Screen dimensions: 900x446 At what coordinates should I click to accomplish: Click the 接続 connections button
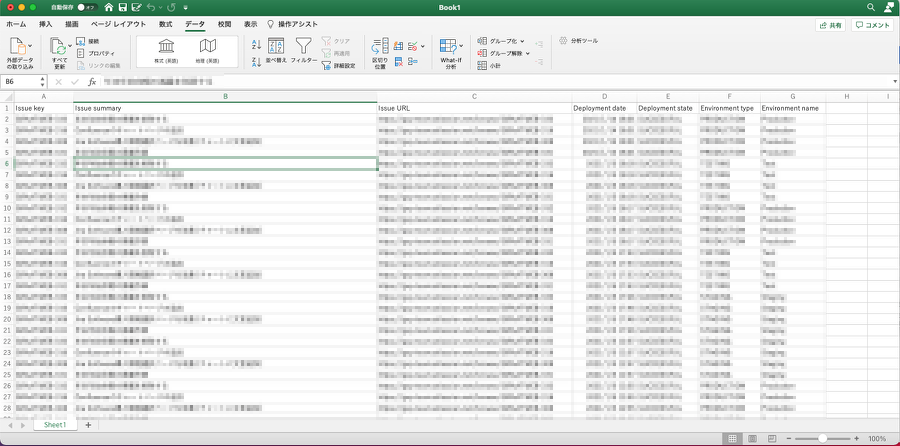coord(88,41)
